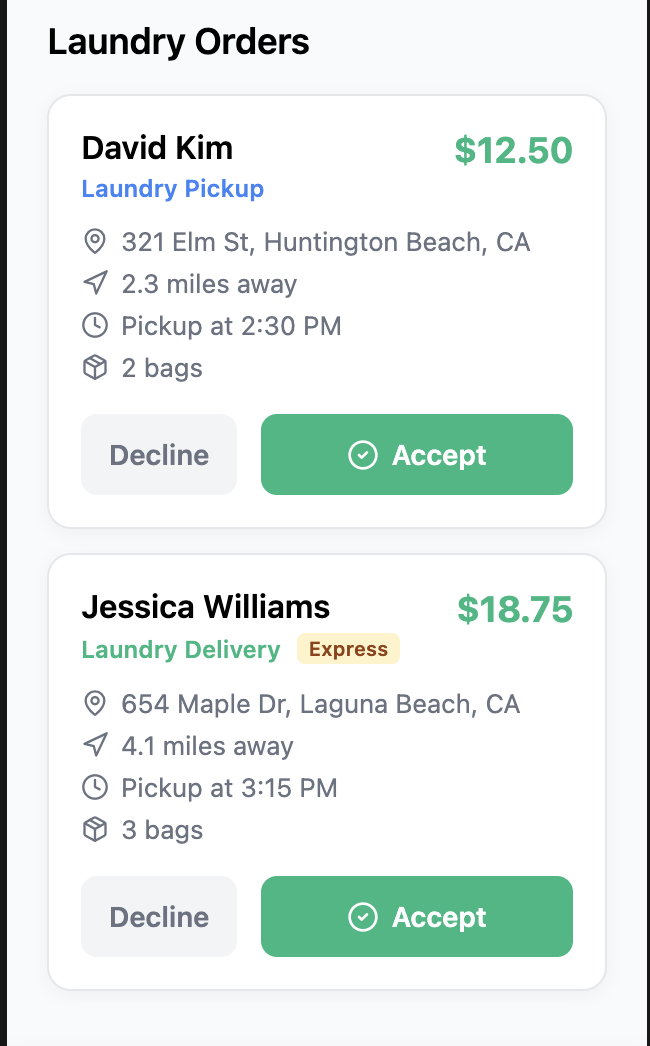Viewport: 650px width, 1046px height.
Task: Click the $18.75 payout amount
Action: point(515,610)
